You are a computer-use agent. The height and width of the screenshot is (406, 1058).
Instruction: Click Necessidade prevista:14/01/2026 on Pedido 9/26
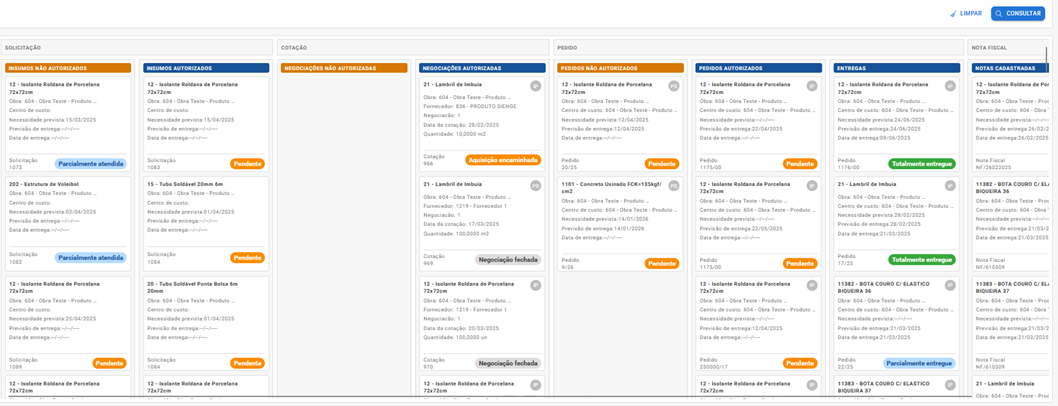[605, 219]
